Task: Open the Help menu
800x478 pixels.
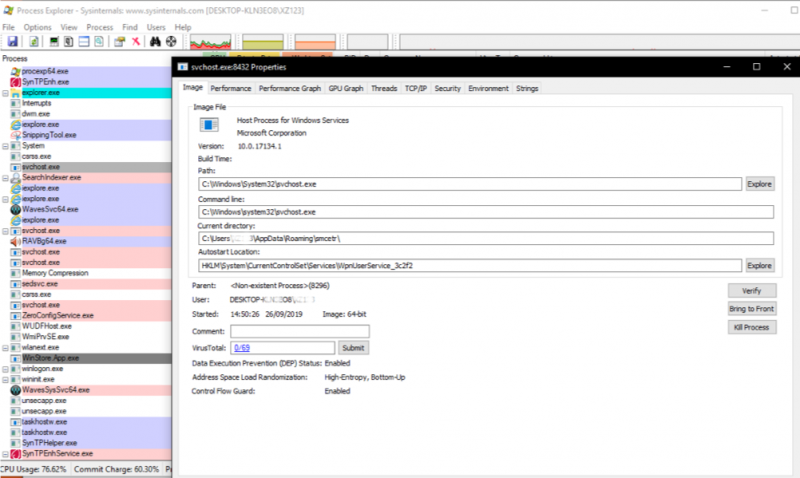Action: coord(183,27)
